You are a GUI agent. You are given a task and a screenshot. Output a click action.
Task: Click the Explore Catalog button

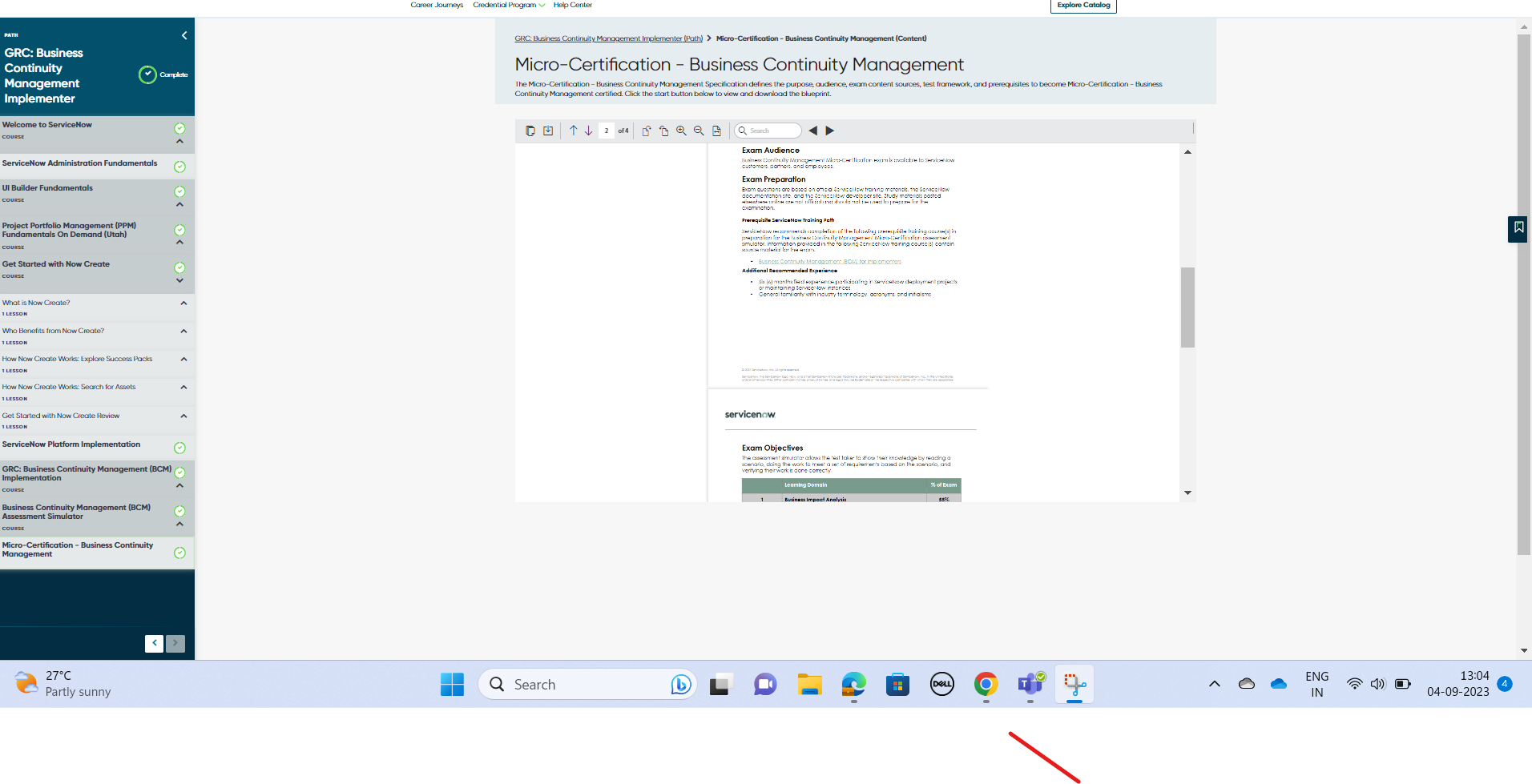coord(1083,6)
